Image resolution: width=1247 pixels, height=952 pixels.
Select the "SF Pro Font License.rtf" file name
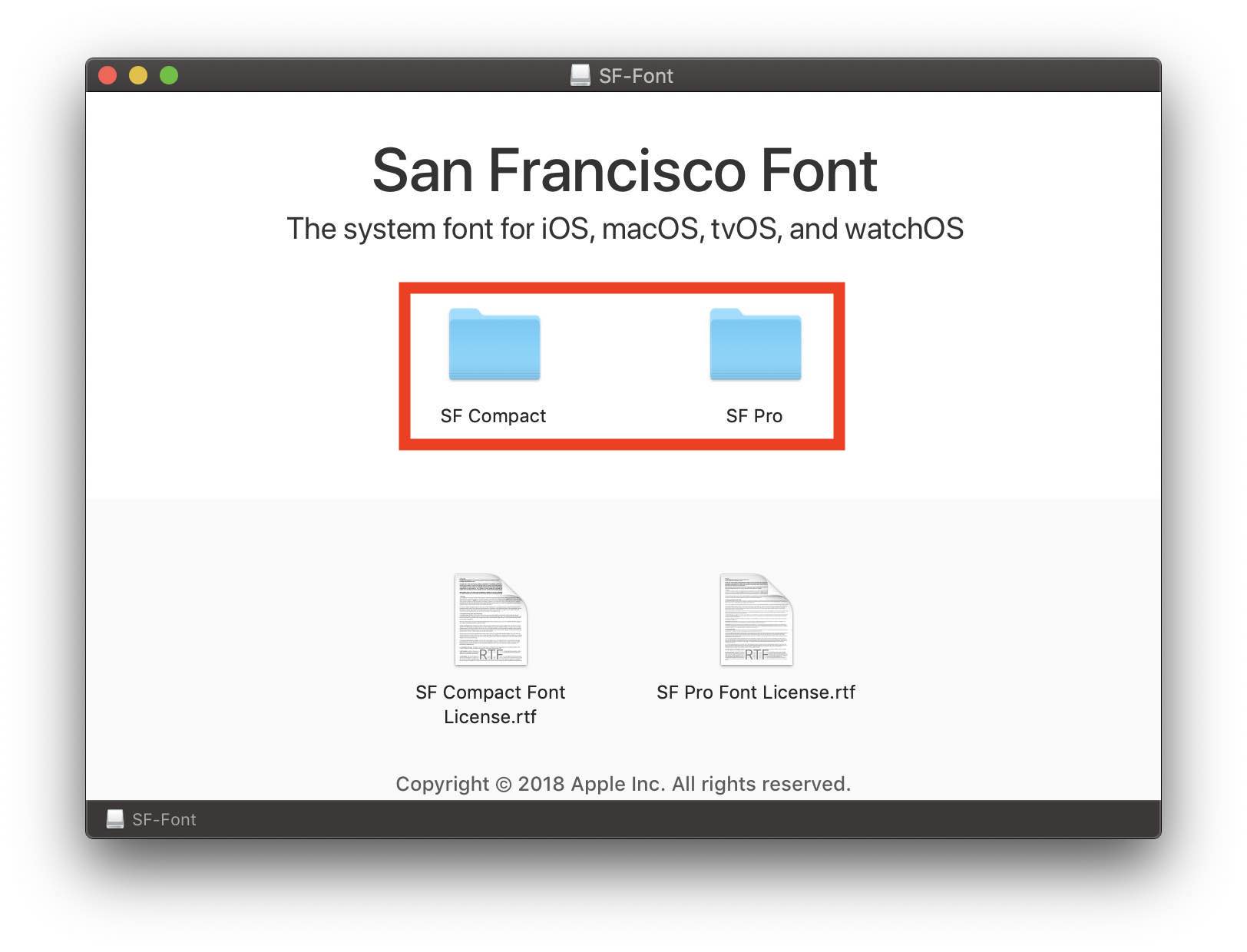coord(756,693)
